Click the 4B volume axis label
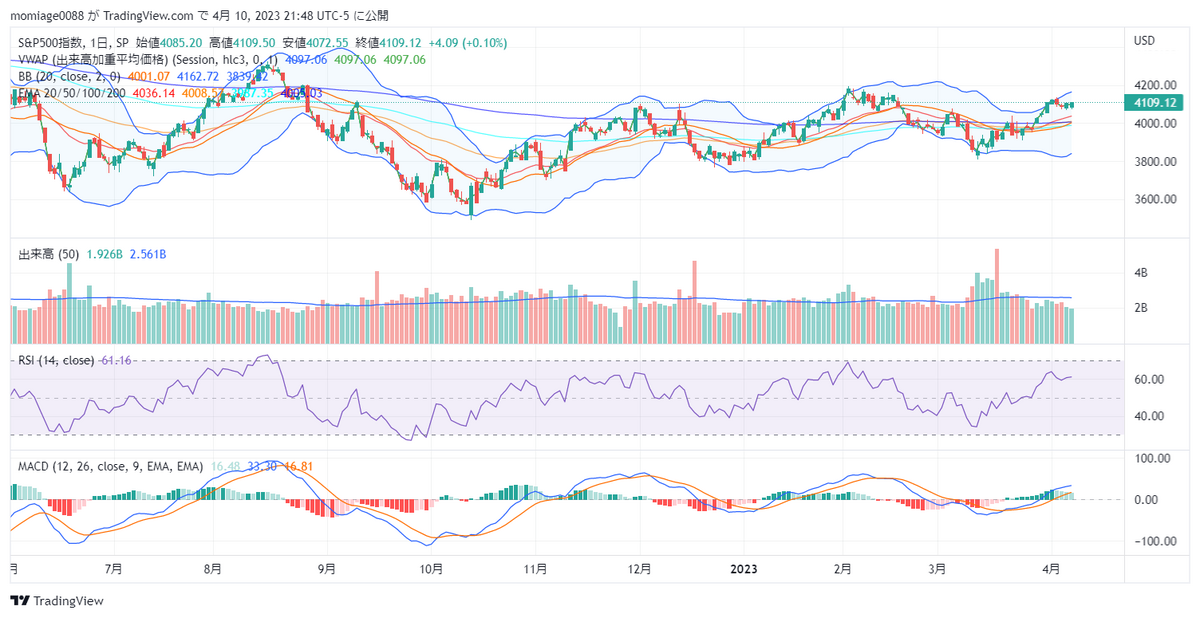This screenshot has width=1200, height=618. tap(1140, 272)
